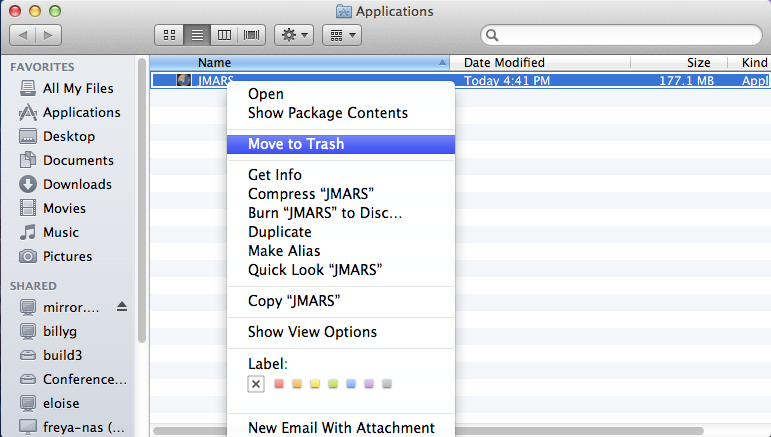771x437 pixels.
Task: Click the Applications folder title icon
Action: pos(343,11)
